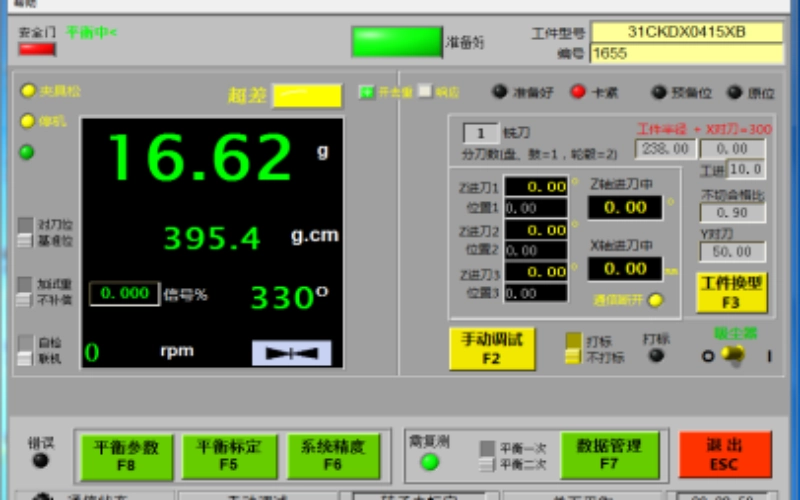This screenshot has height=500, width=800.
Task: Open 平衡标定 F5 calibration
Action: pos(229,456)
